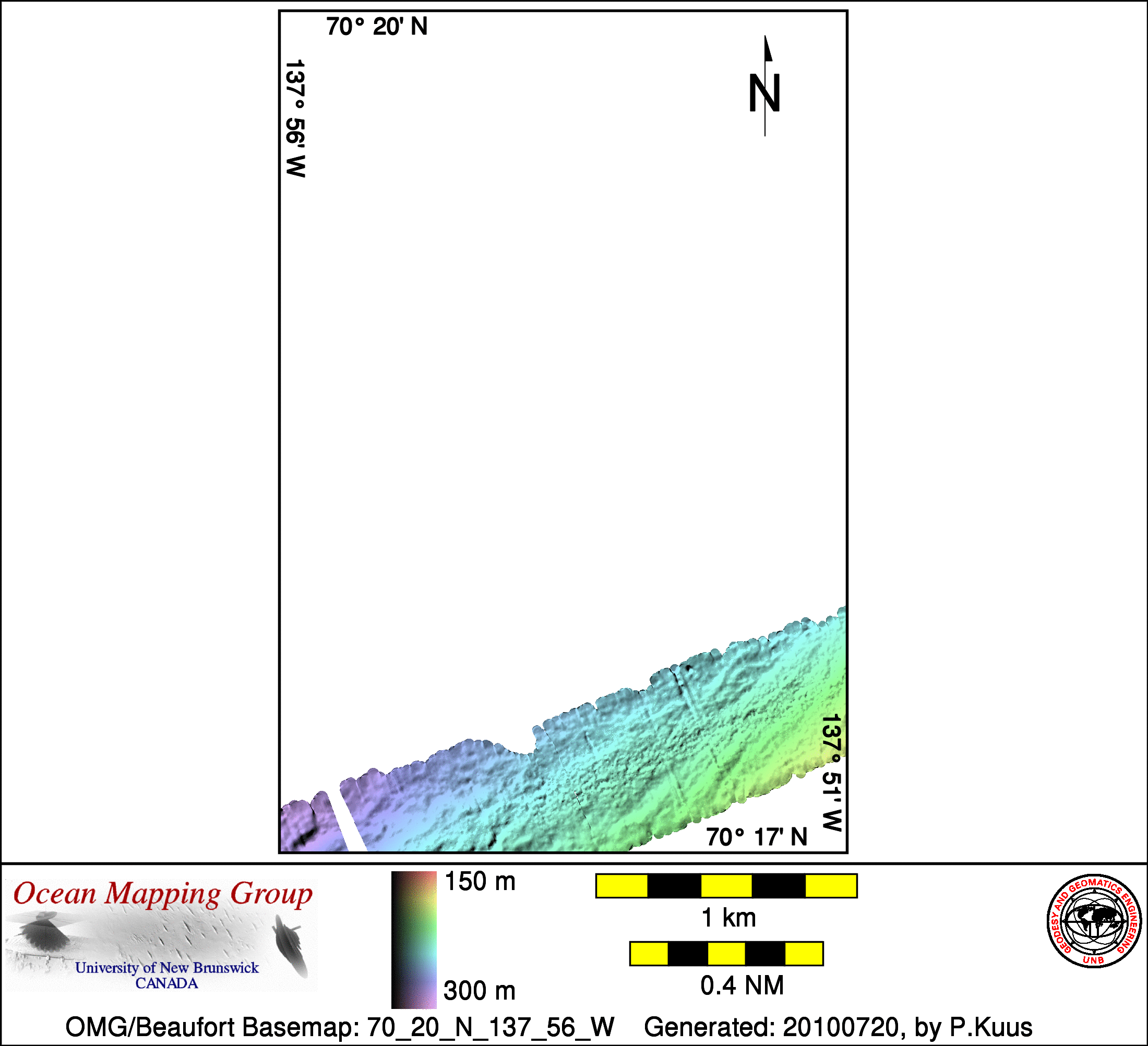Click the 1 km label text
The height and width of the screenshot is (1046, 1148).
pos(728,918)
